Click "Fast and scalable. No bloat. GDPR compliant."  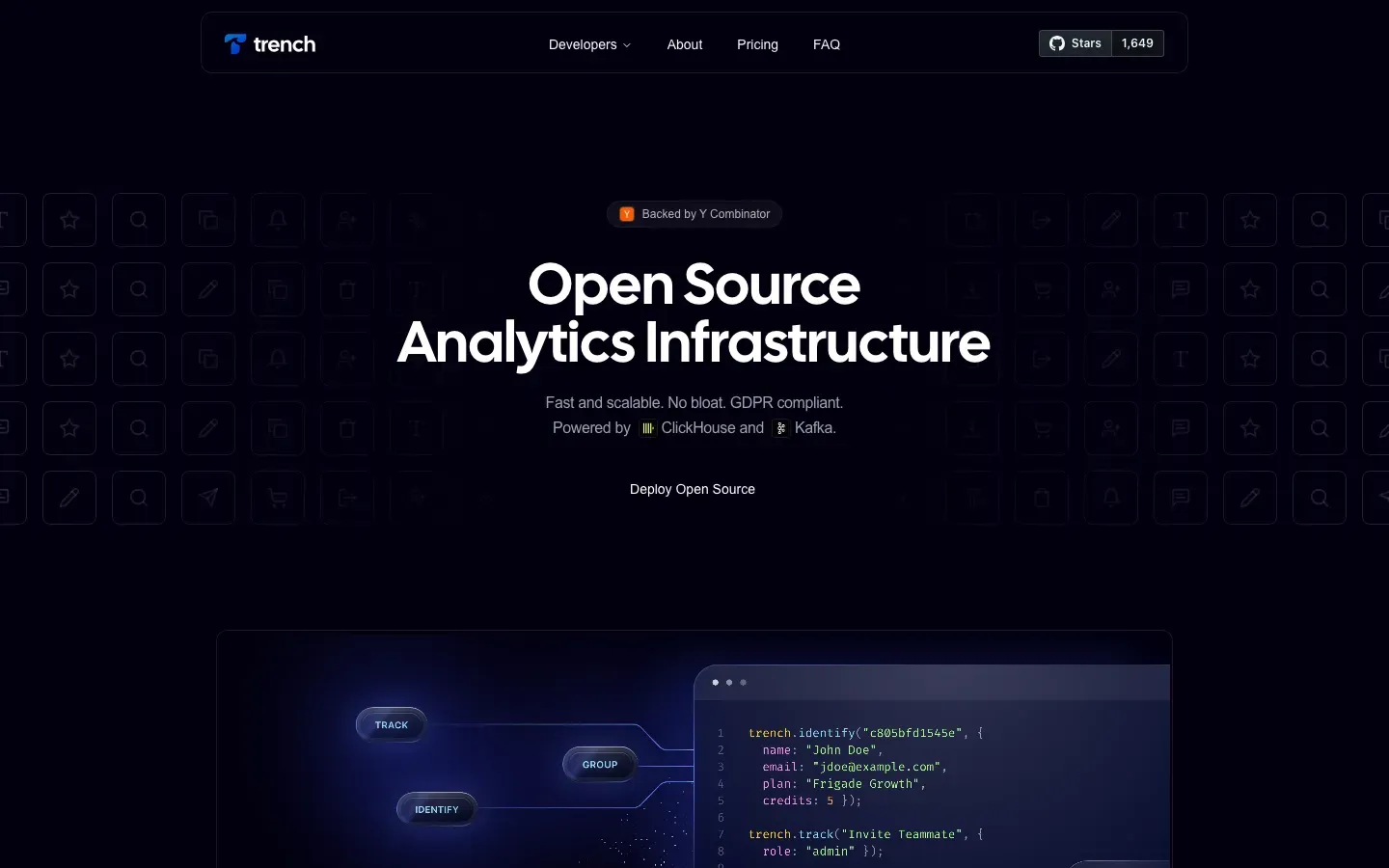694,402
